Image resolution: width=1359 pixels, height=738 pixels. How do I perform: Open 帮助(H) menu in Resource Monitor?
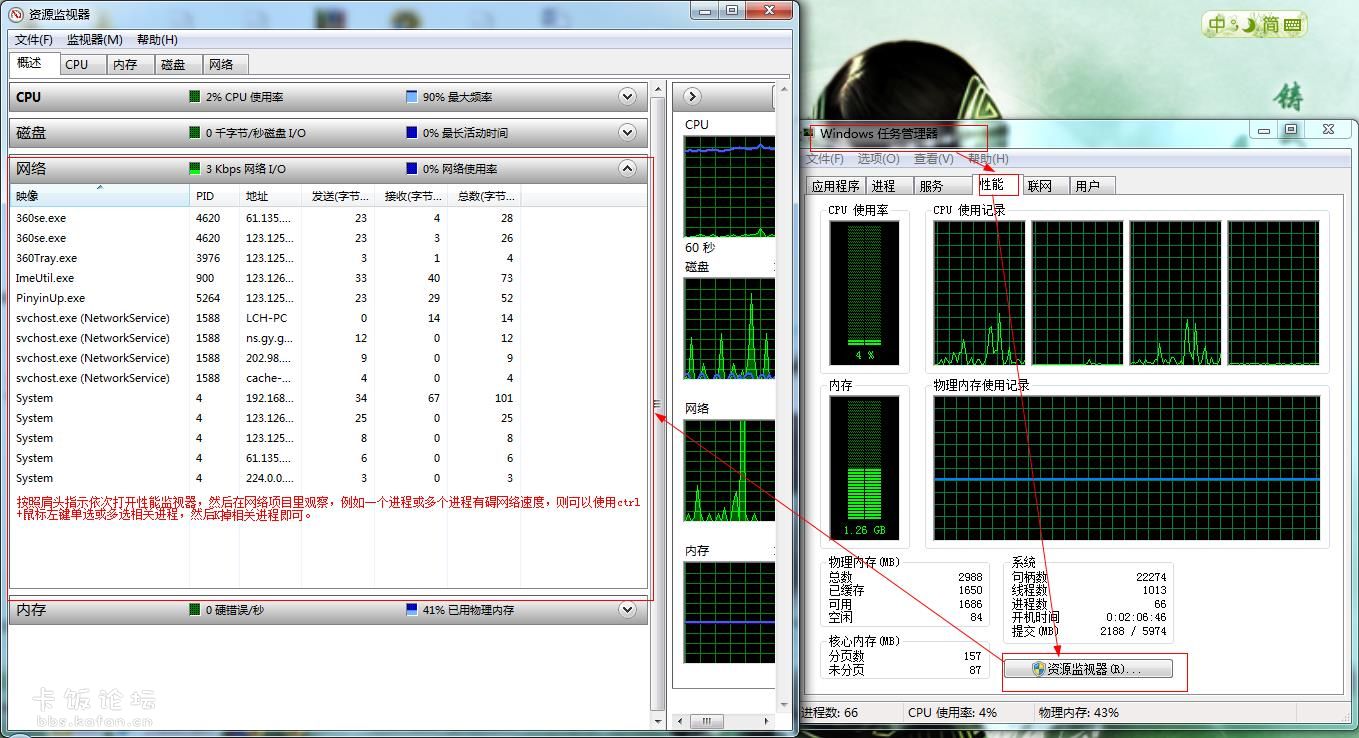[x=157, y=40]
